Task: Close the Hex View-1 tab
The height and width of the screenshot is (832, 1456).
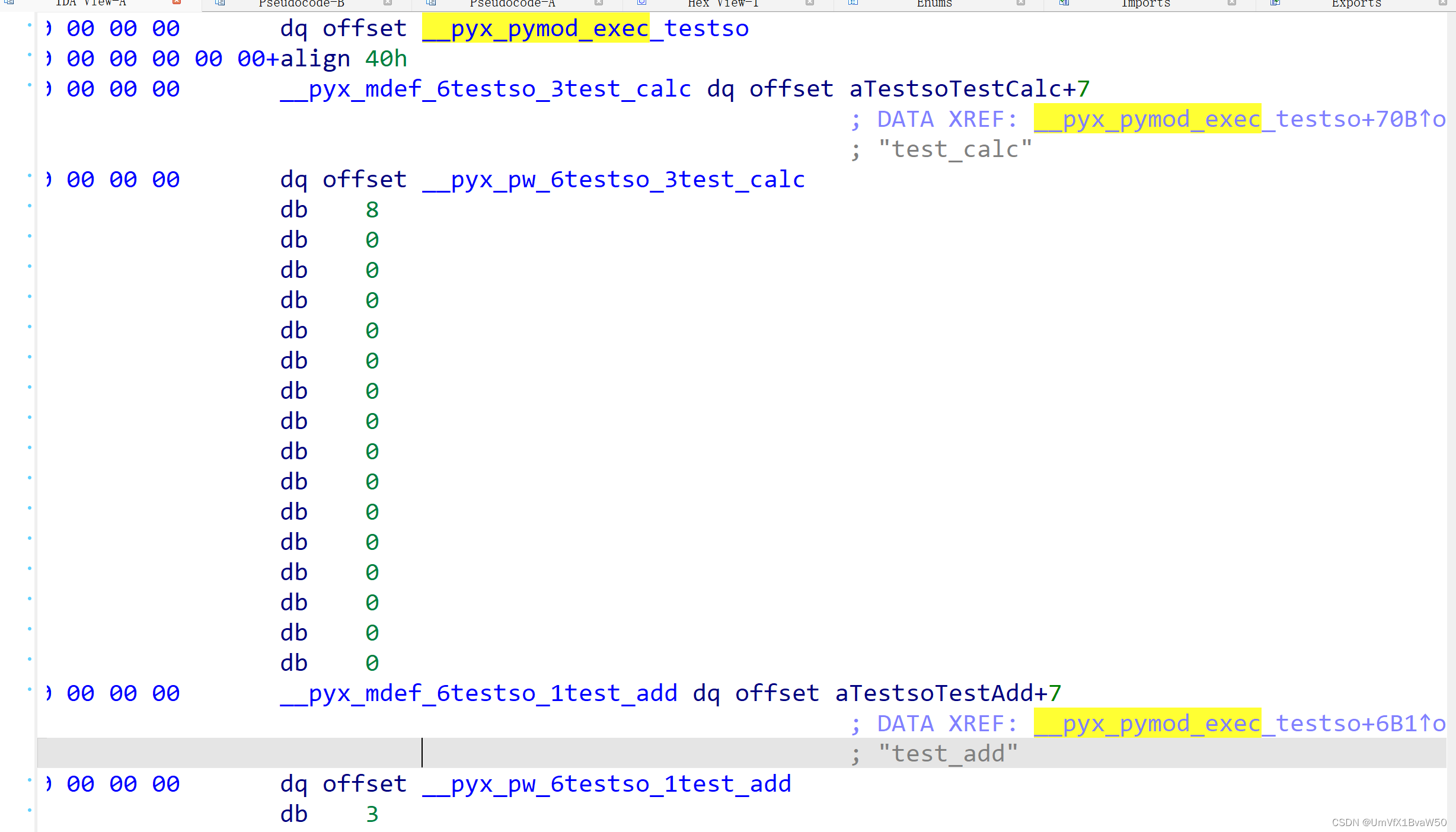Action: tap(810, 3)
